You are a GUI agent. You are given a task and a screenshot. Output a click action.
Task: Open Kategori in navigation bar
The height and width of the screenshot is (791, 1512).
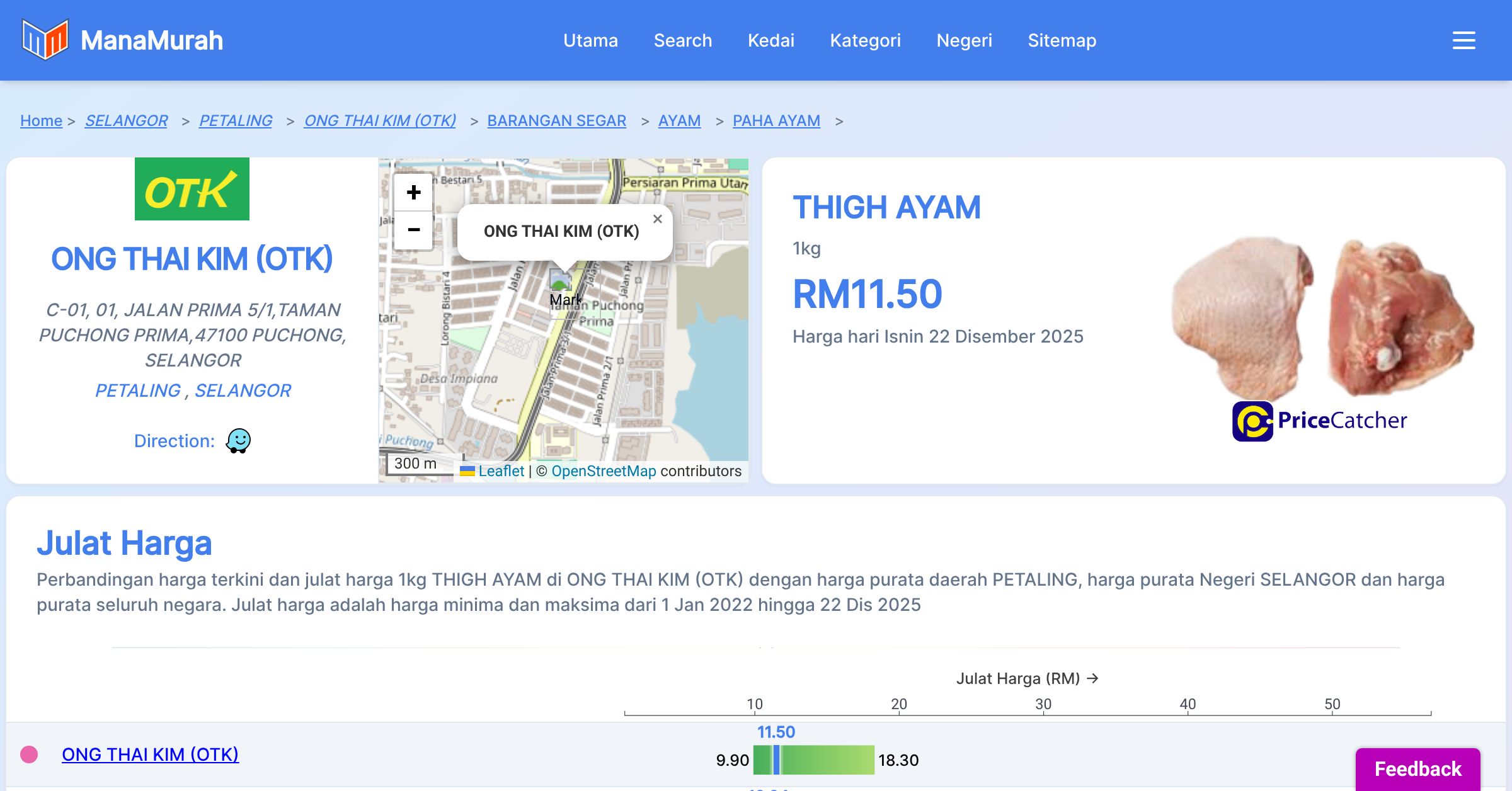(865, 40)
